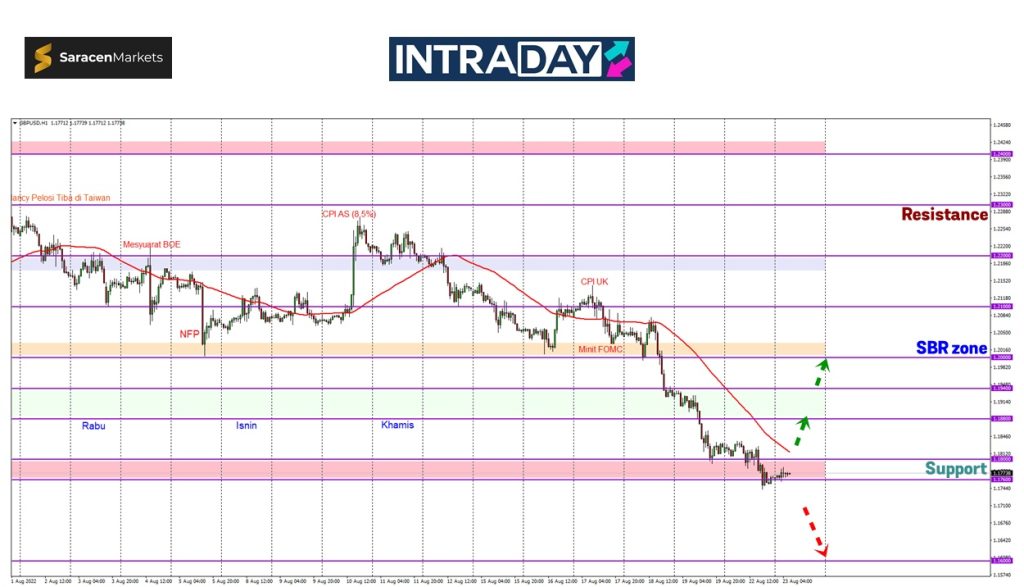Select the pink shaded zone at chart top
This screenshot has height=587, width=1024.
(400, 147)
